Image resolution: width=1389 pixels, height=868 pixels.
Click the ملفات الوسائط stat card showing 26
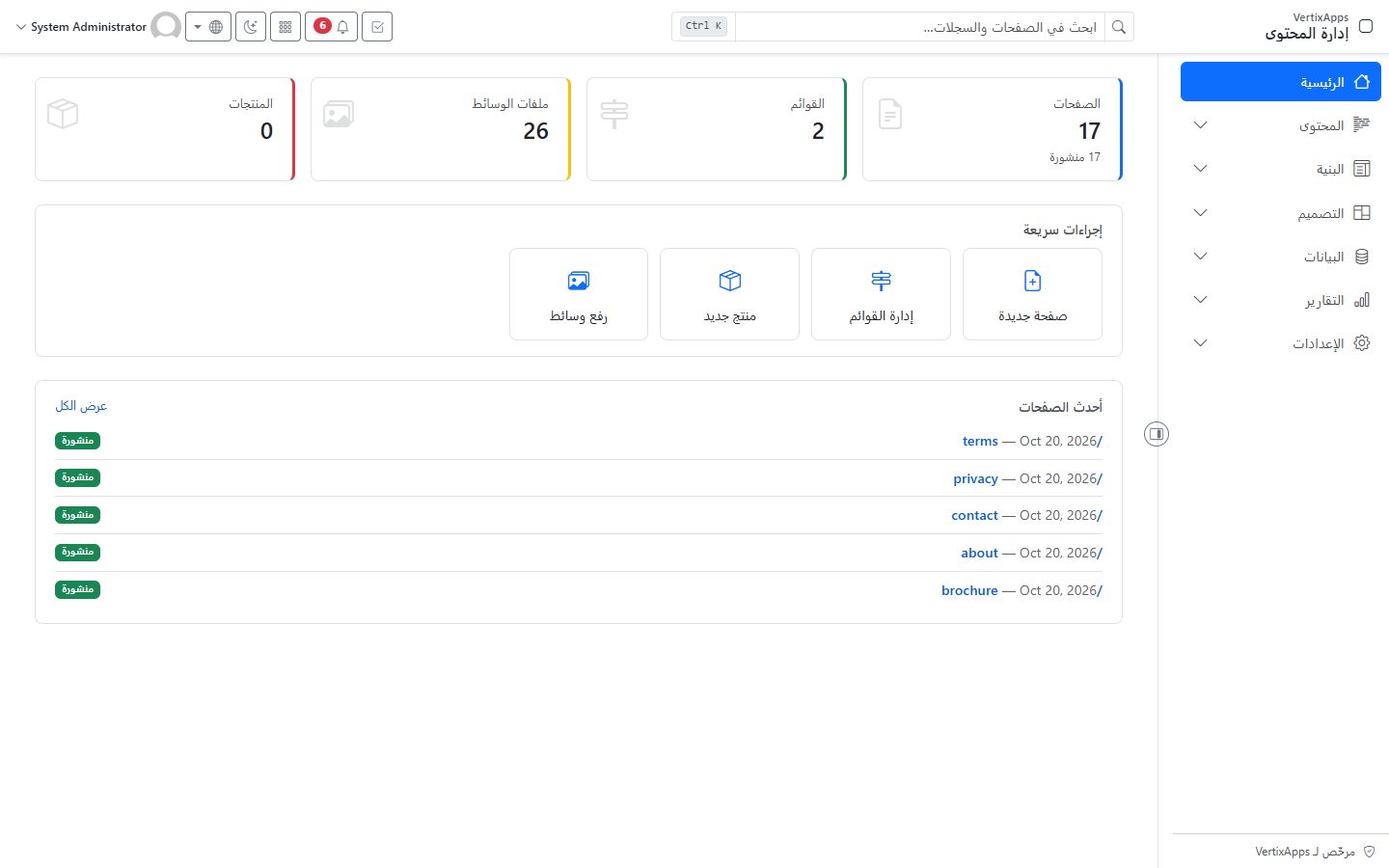click(441, 129)
